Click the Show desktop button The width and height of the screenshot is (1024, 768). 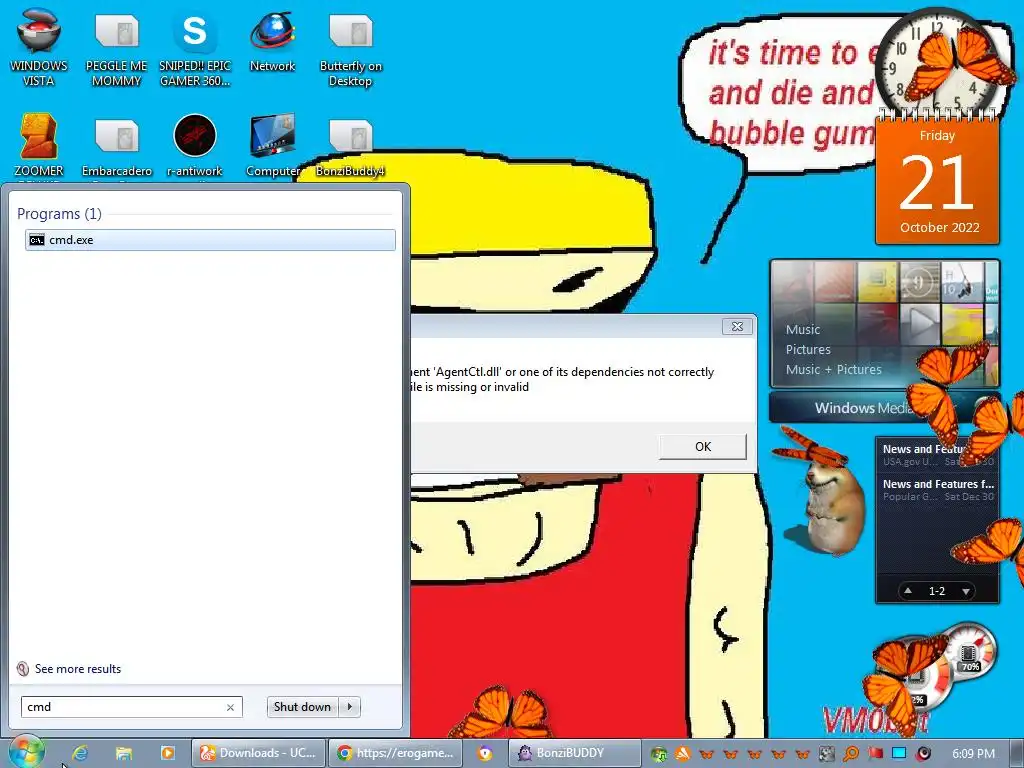coord(1016,753)
